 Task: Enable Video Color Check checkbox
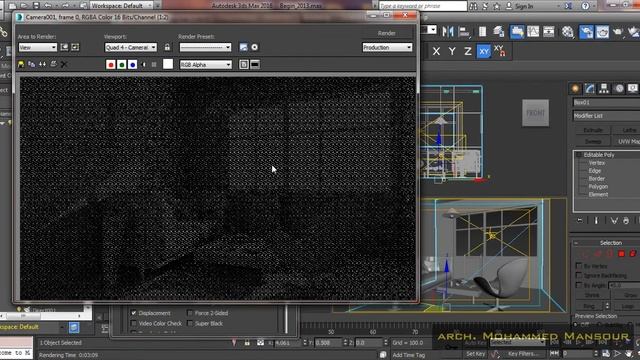[x=133, y=323]
